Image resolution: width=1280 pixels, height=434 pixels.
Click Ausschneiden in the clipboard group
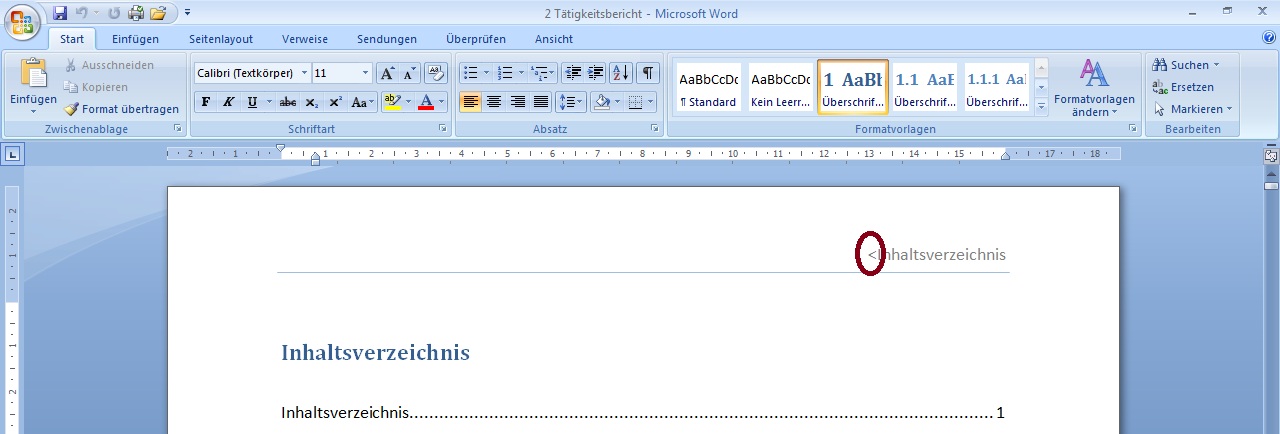click(x=109, y=65)
